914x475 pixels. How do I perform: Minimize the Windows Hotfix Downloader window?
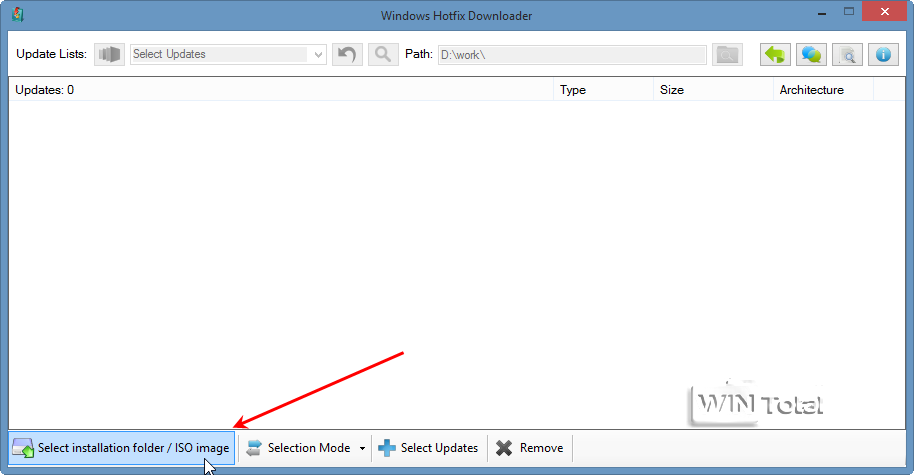pos(822,12)
